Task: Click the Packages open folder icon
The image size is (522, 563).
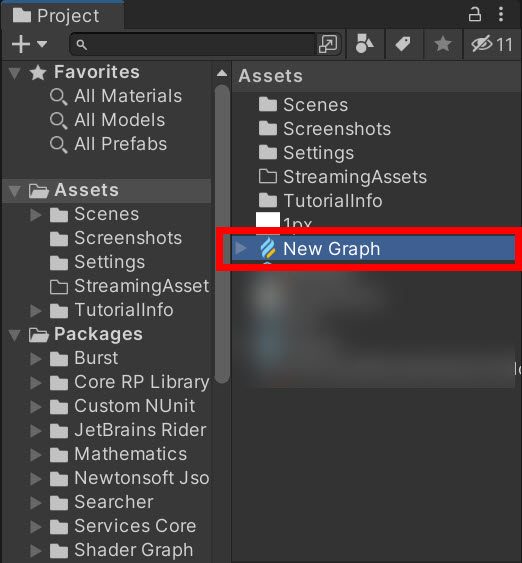Action: [x=39, y=335]
